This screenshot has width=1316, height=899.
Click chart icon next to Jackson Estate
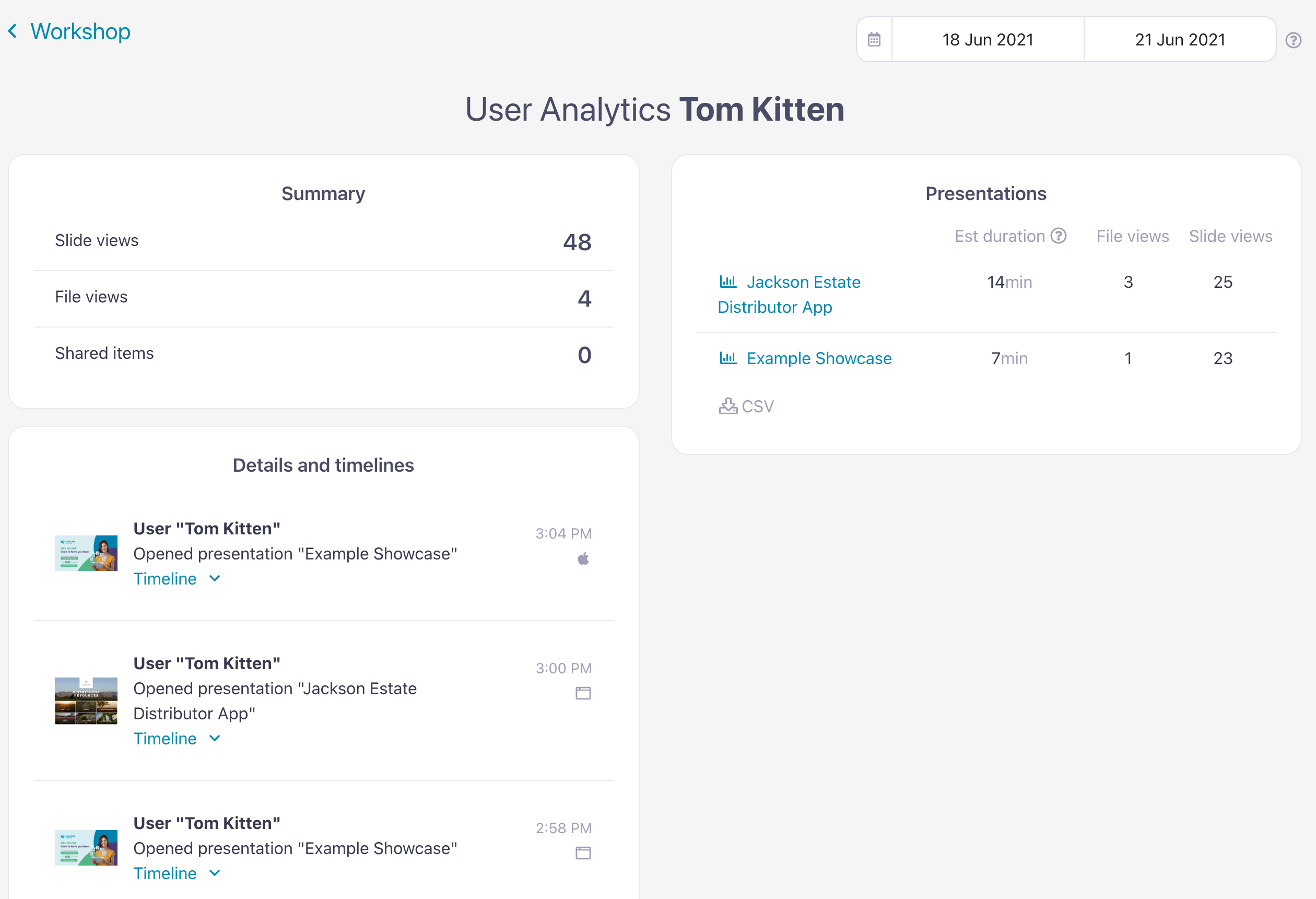727,282
